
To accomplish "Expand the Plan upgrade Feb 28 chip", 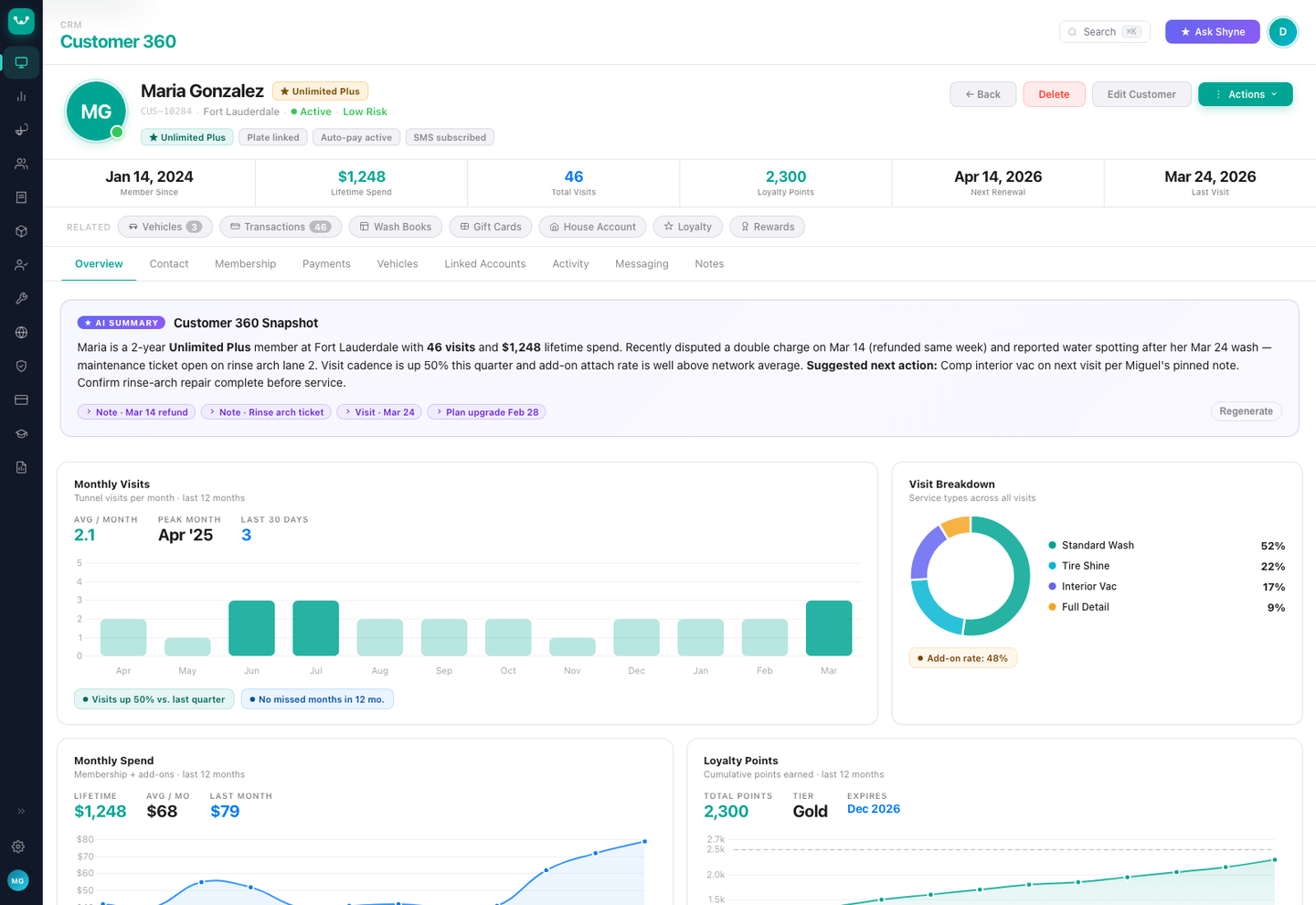I will point(487,412).
